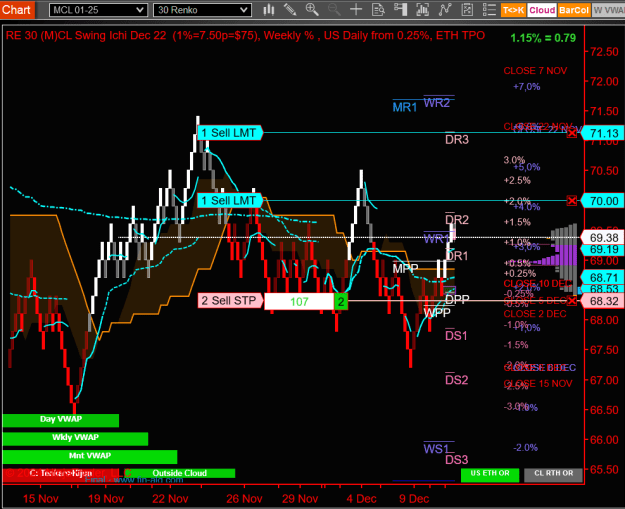Click the 70.00 cyan price marker

point(603,201)
